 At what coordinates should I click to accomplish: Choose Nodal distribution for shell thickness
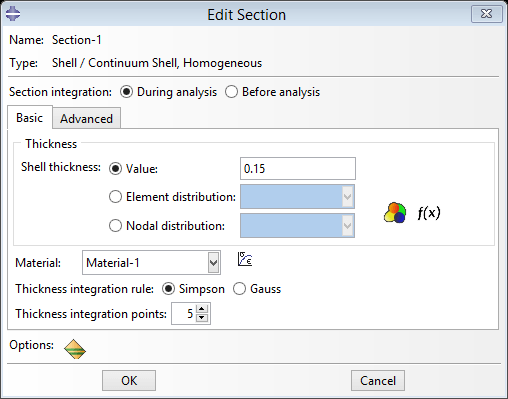point(115,226)
